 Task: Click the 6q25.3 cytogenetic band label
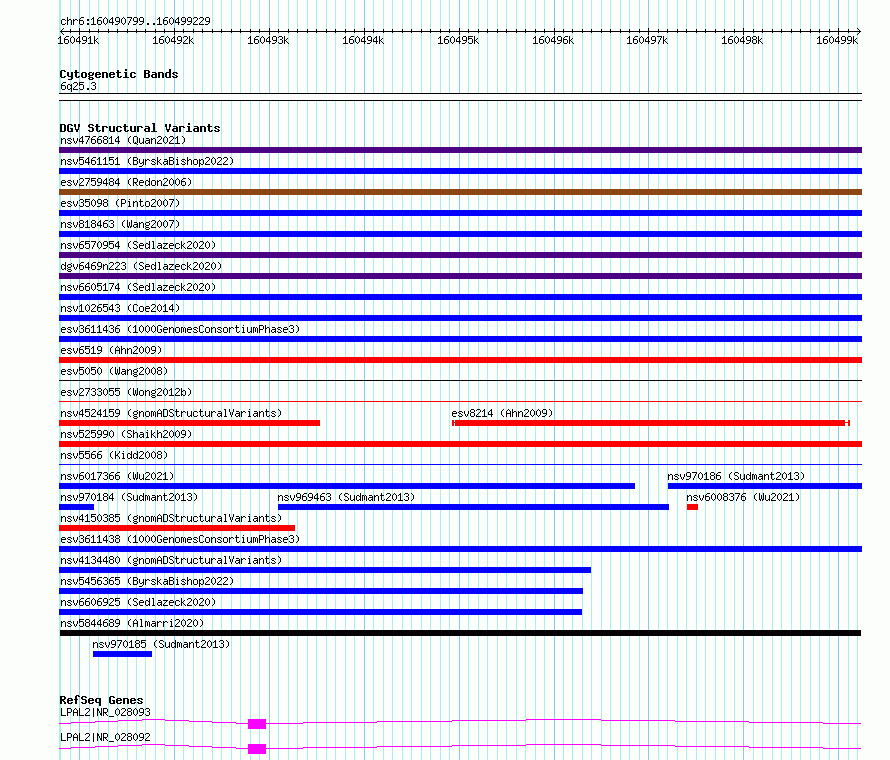tap(78, 86)
